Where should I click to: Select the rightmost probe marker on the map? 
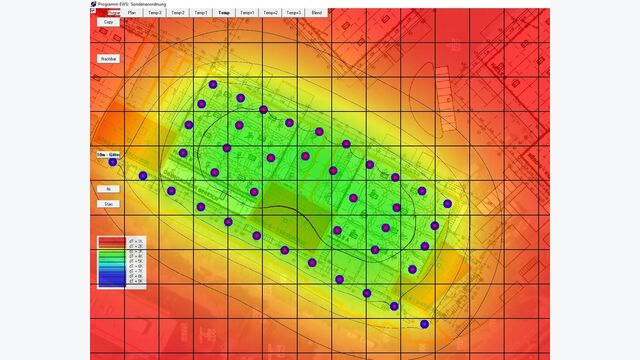448,204
